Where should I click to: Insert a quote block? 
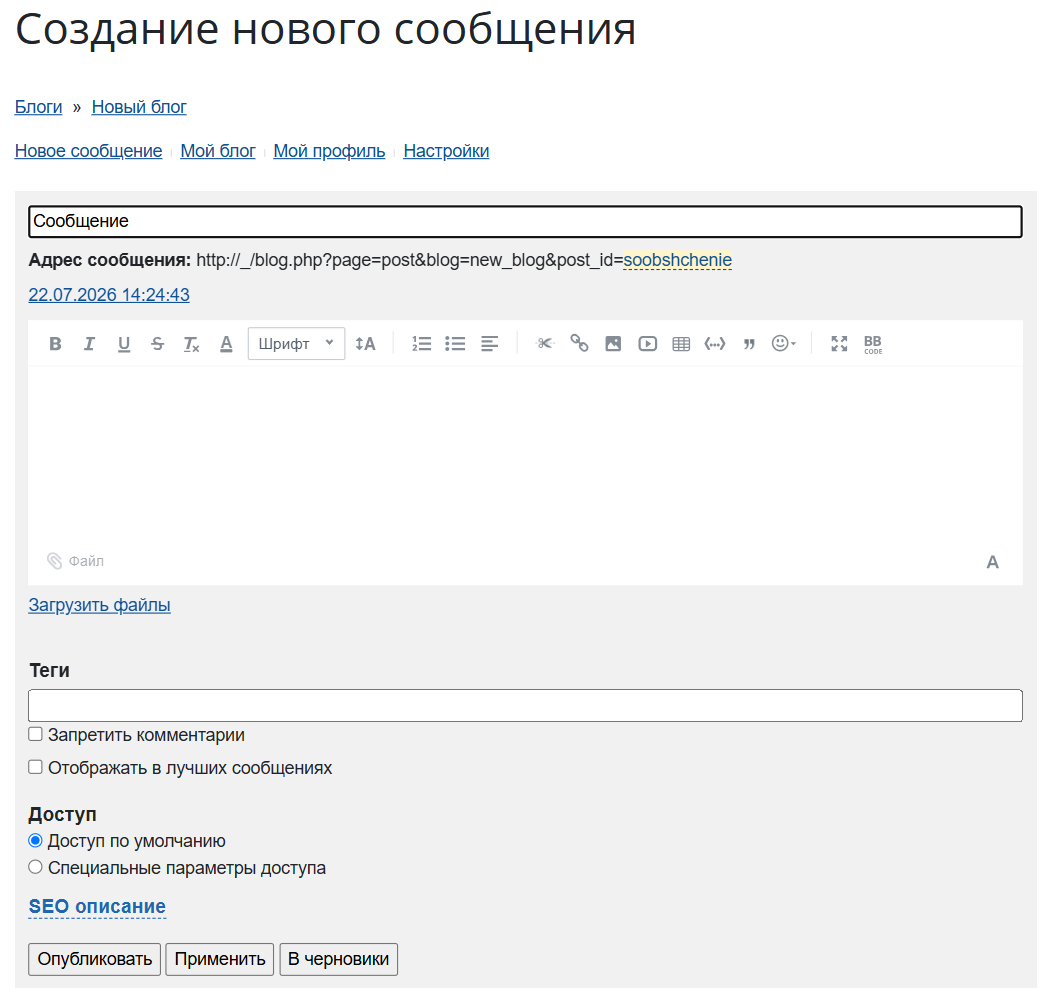[x=749, y=344]
